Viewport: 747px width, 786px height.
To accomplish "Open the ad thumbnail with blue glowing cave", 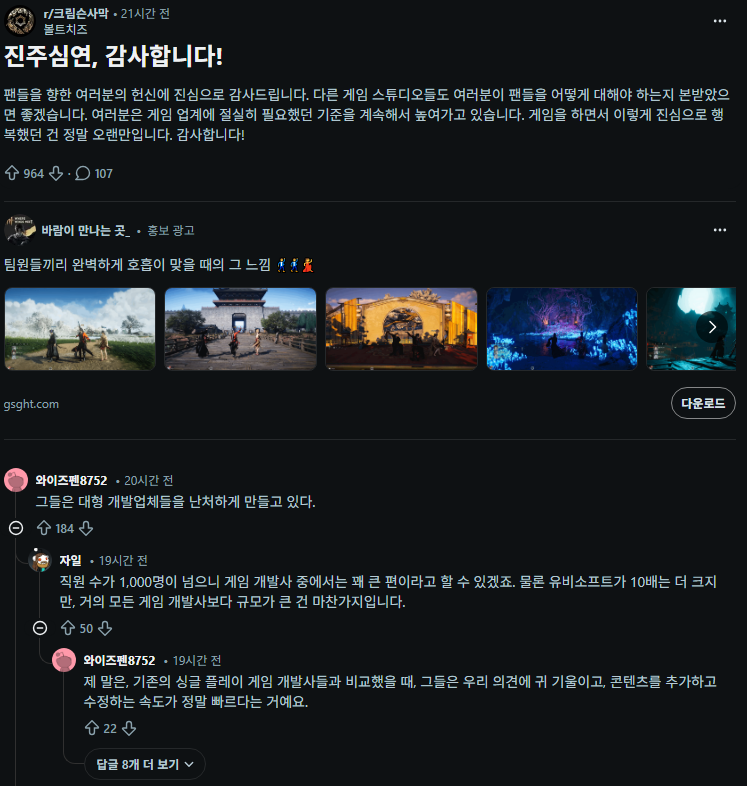I will point(562,329).
